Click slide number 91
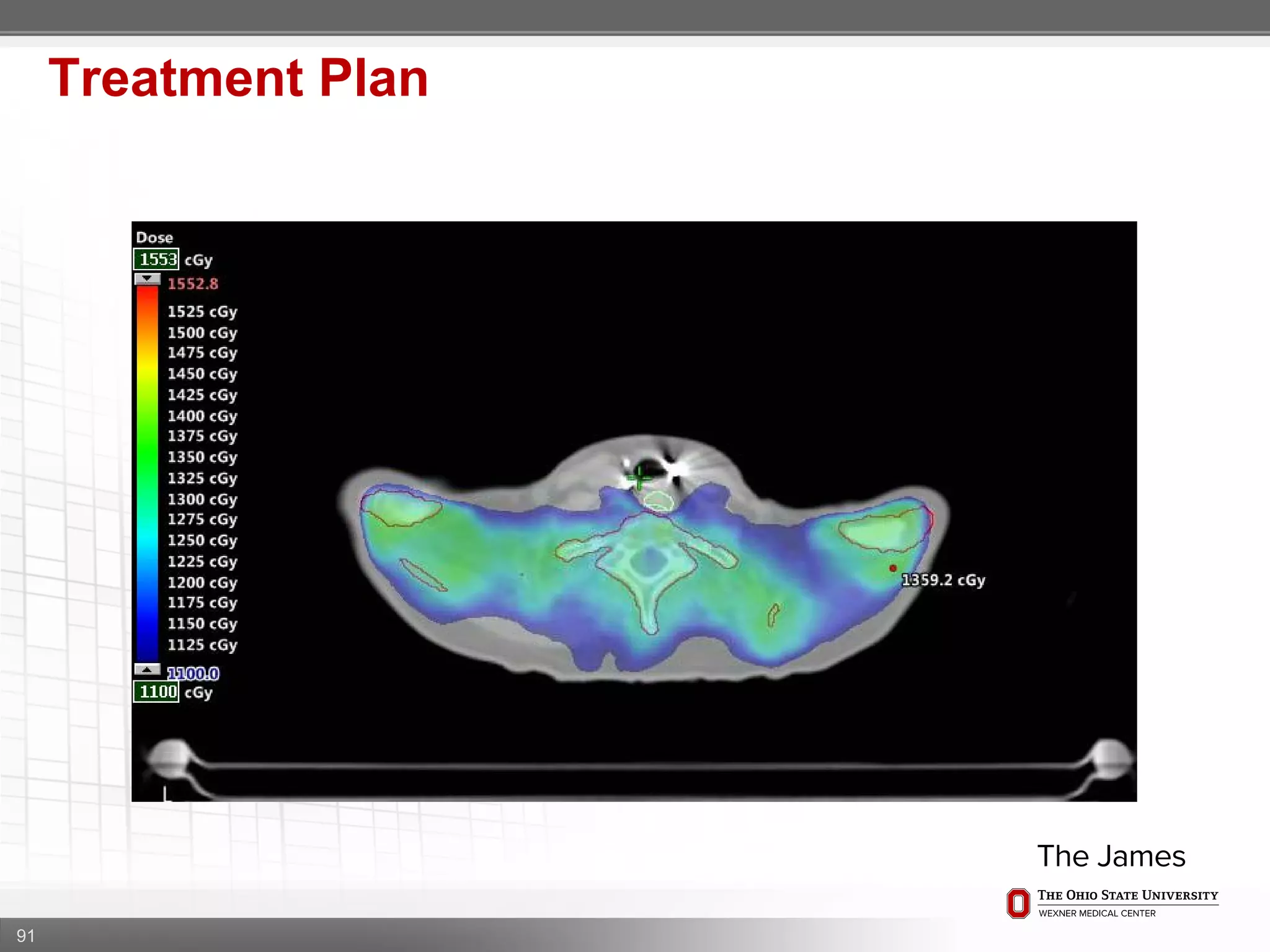 pos(25,936)
